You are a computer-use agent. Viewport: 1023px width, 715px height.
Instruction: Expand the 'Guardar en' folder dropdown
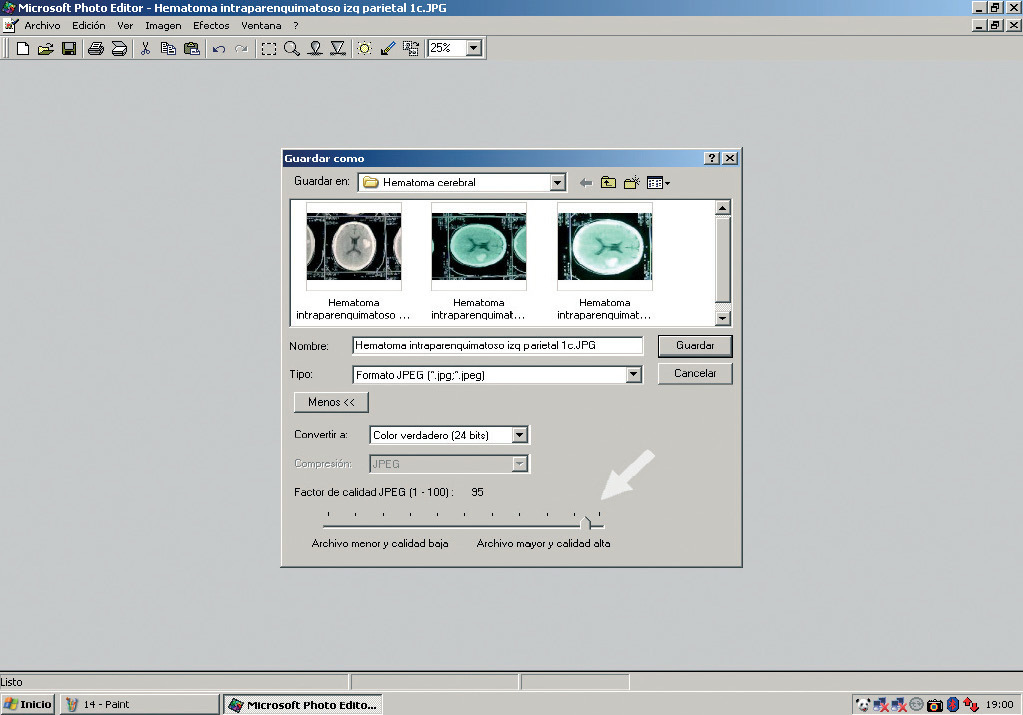[x=558, y=183]
